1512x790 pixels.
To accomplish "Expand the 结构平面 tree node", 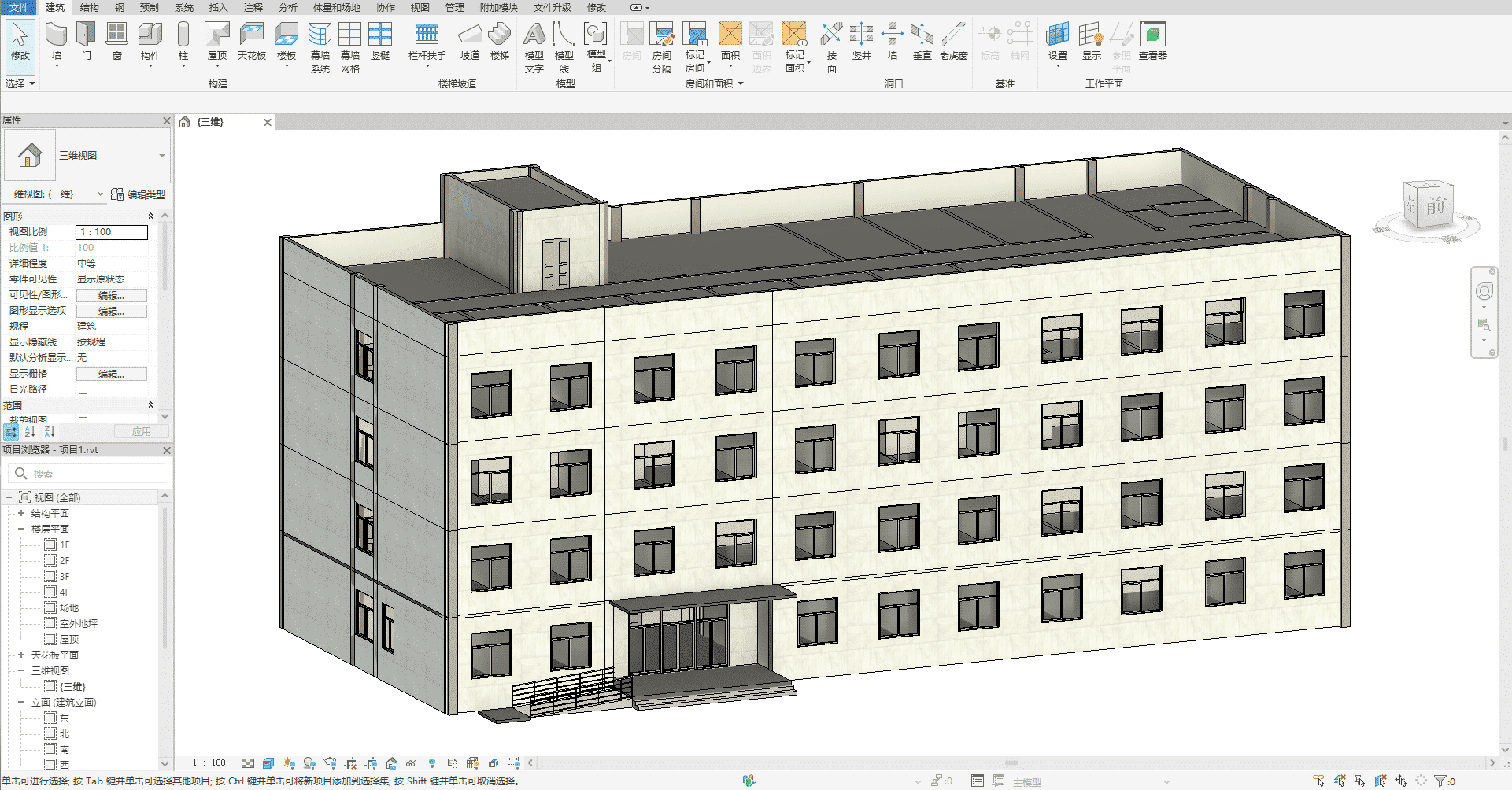I will (21, 513).
